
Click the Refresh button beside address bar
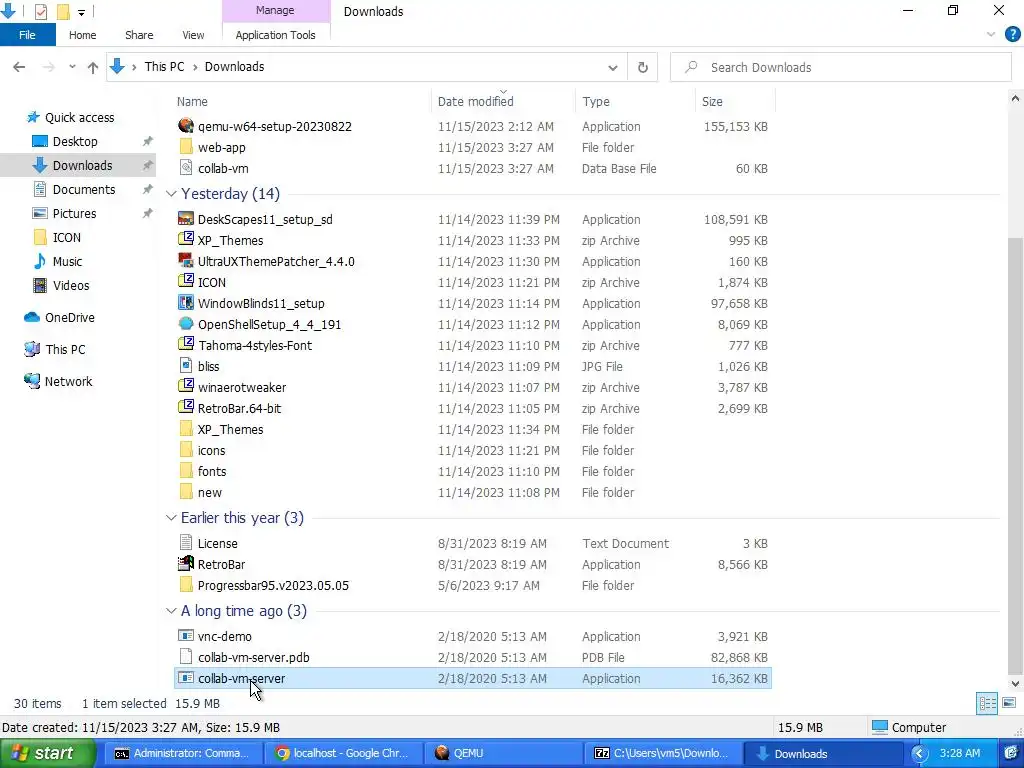pos(643,67)
